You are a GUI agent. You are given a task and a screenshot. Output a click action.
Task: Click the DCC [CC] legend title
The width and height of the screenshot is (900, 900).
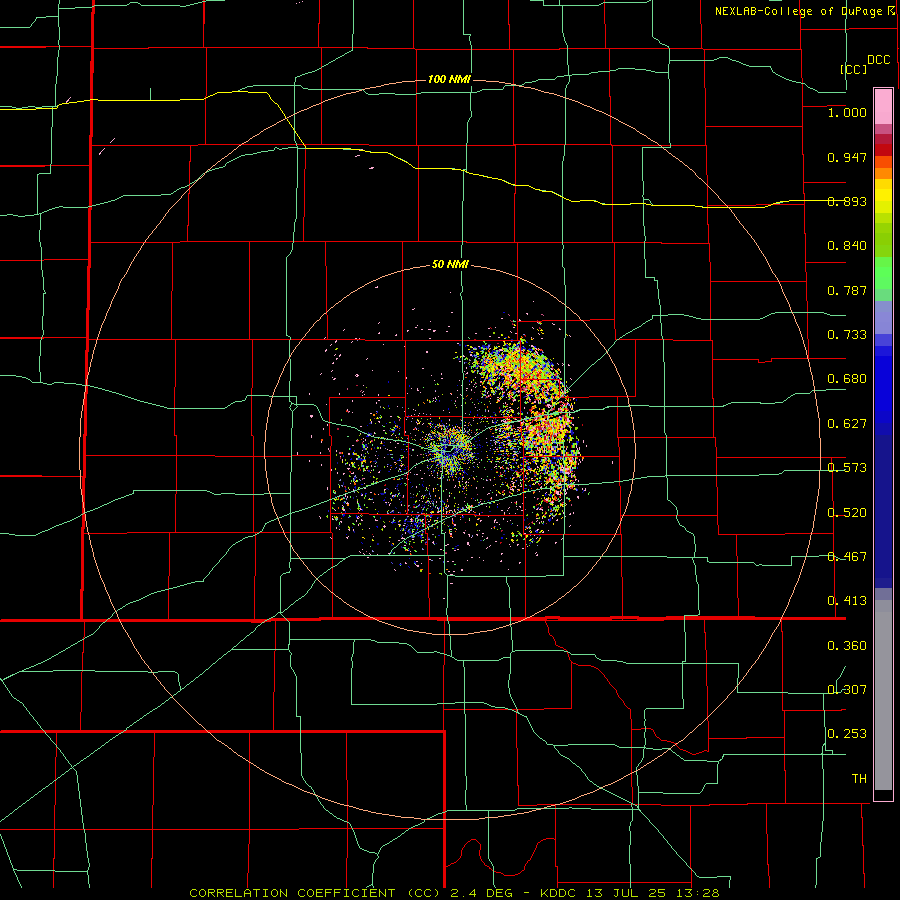(865, 64)
